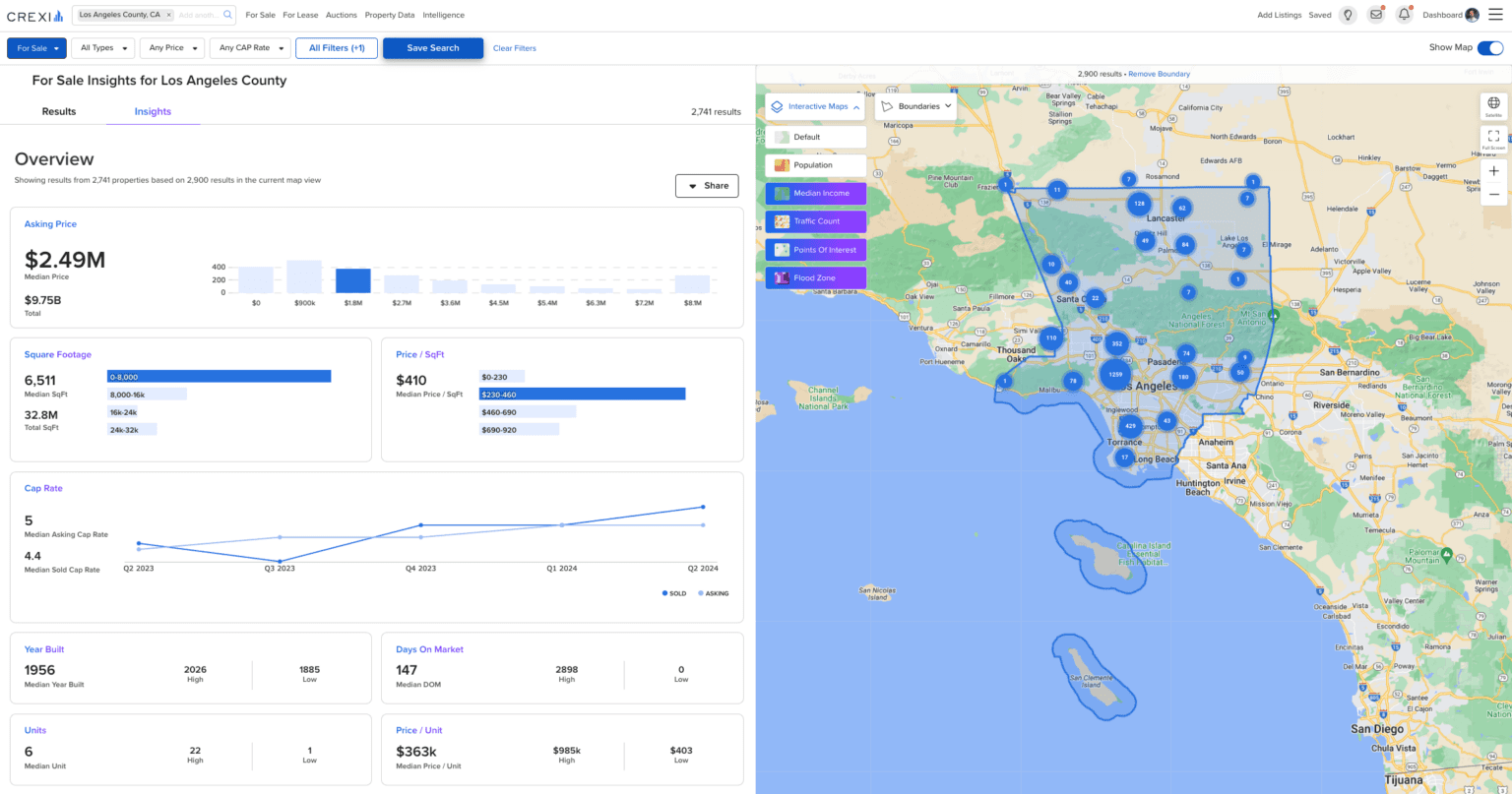Click the Save Search button

point(433,47)
